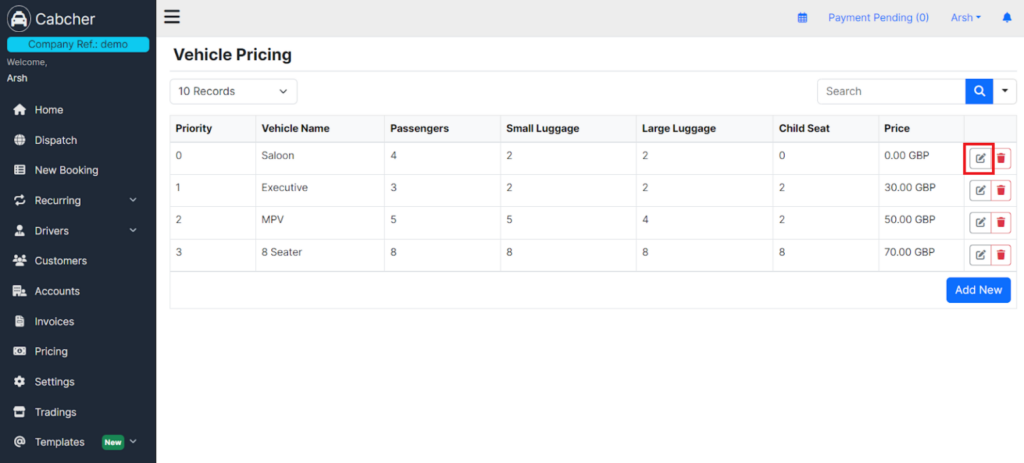Screen dimensions: 1024x463
Task: Edit the MPV vehicle pricing
Action: tap(980, 223)
